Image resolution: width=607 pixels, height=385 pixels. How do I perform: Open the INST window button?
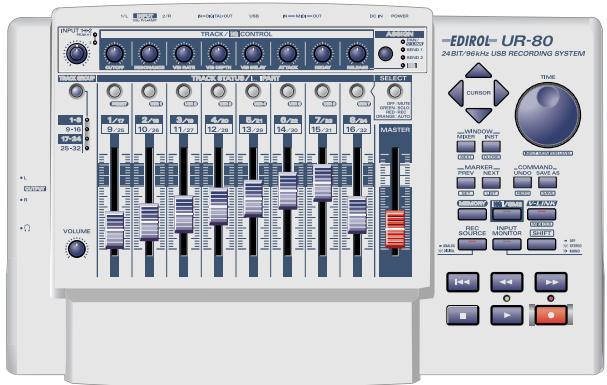click(491, 146)
